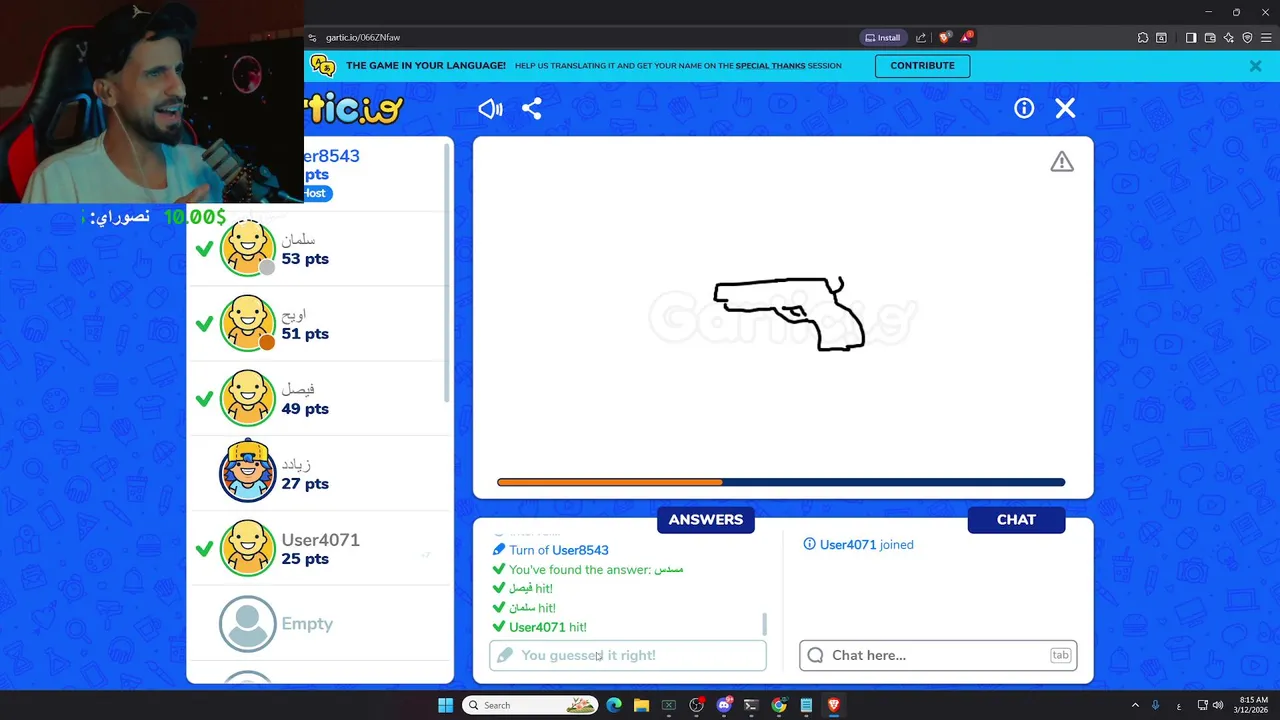Open the volume tray icon
This screenshot has width=1280, height=720.
point(1218,705)
